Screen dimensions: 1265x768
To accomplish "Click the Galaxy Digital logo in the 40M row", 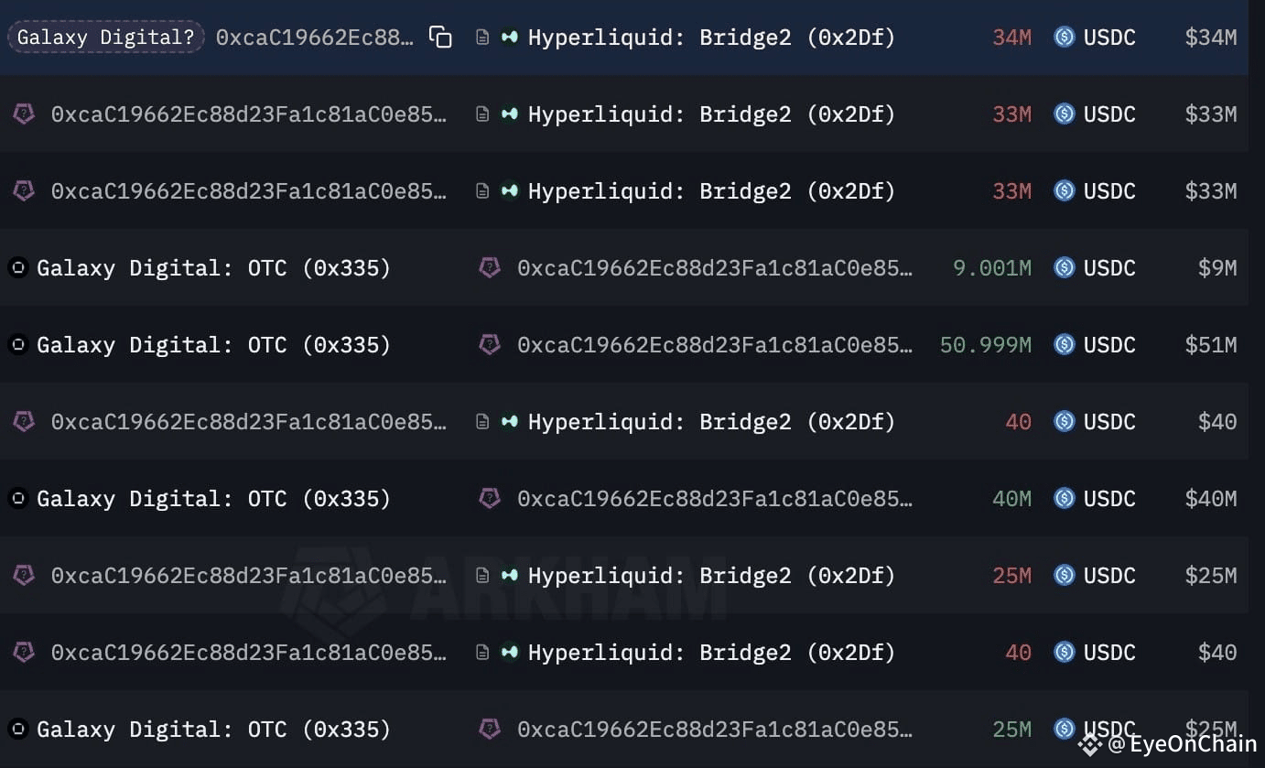I will tap(18, 498).
